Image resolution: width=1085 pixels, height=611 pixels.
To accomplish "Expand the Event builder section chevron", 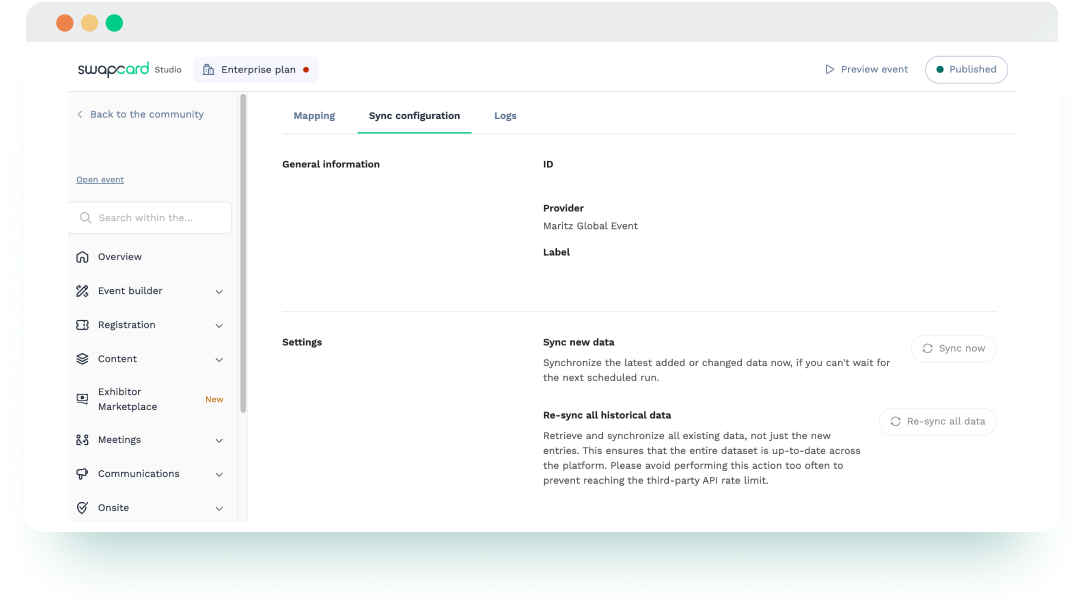I will (219, 291).
